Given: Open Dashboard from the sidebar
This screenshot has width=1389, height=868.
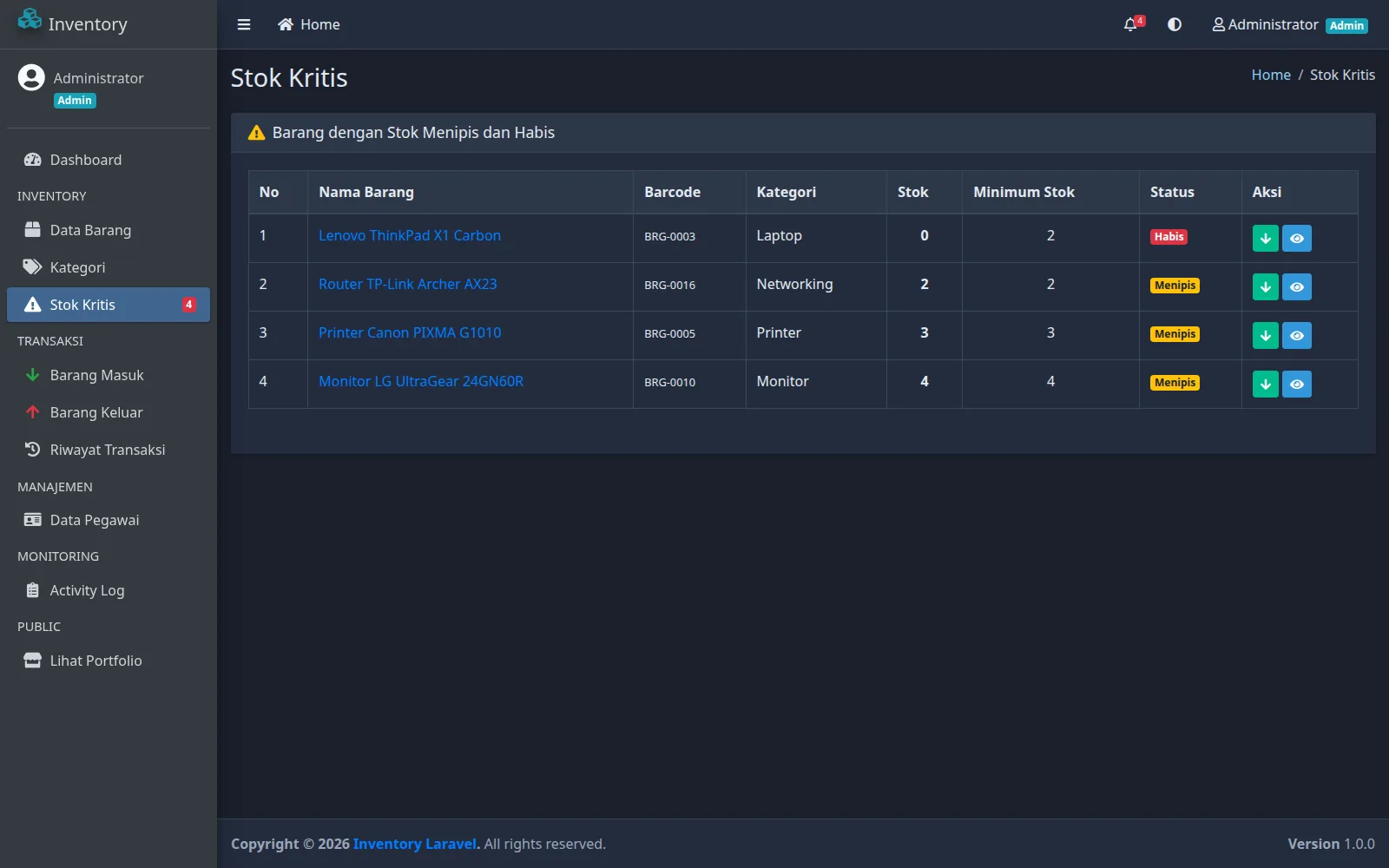Looking at the screenshot, I should pos(109,160).
